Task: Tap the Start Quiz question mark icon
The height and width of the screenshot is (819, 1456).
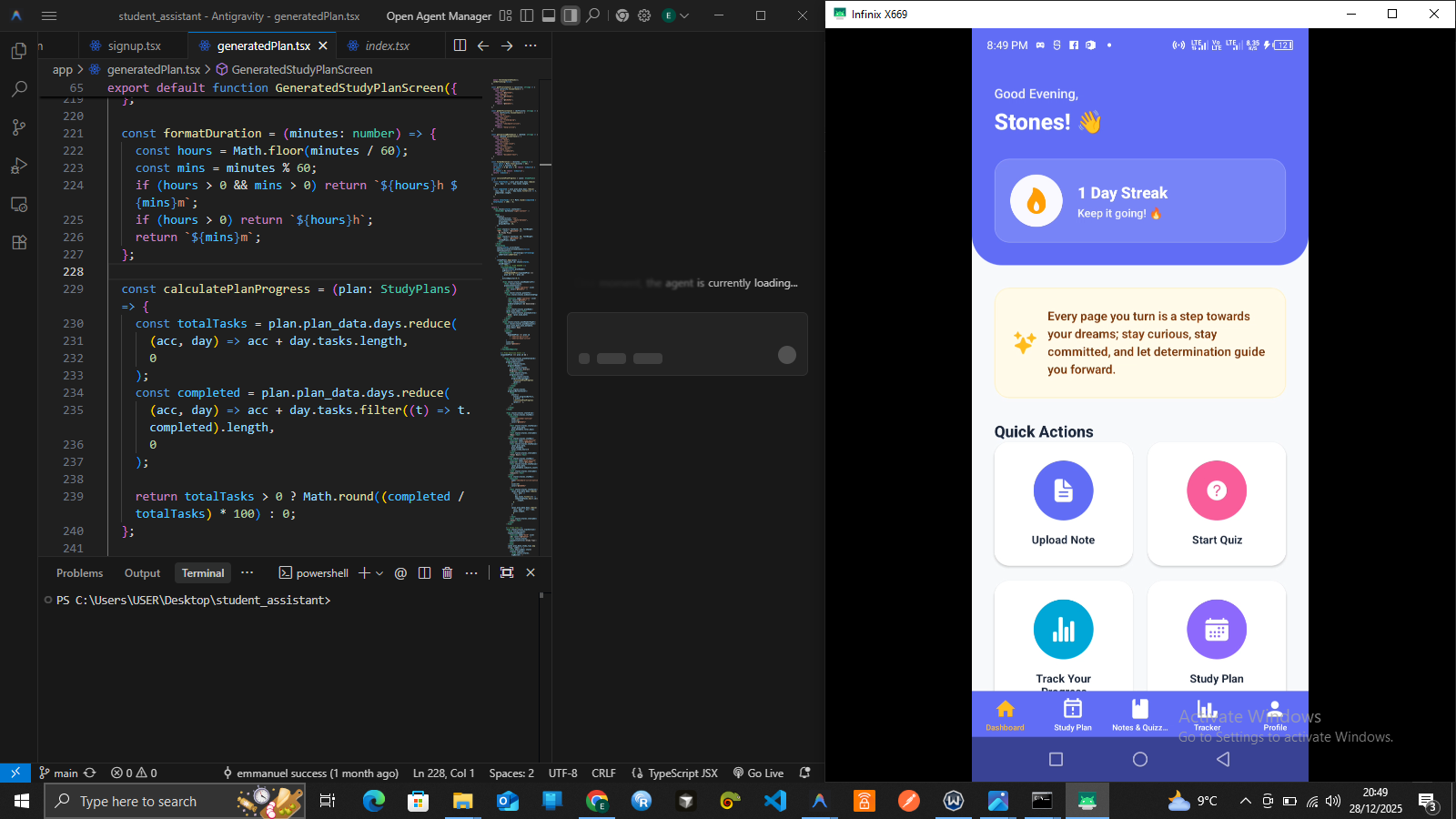Action: click(x=1216, y=491)
